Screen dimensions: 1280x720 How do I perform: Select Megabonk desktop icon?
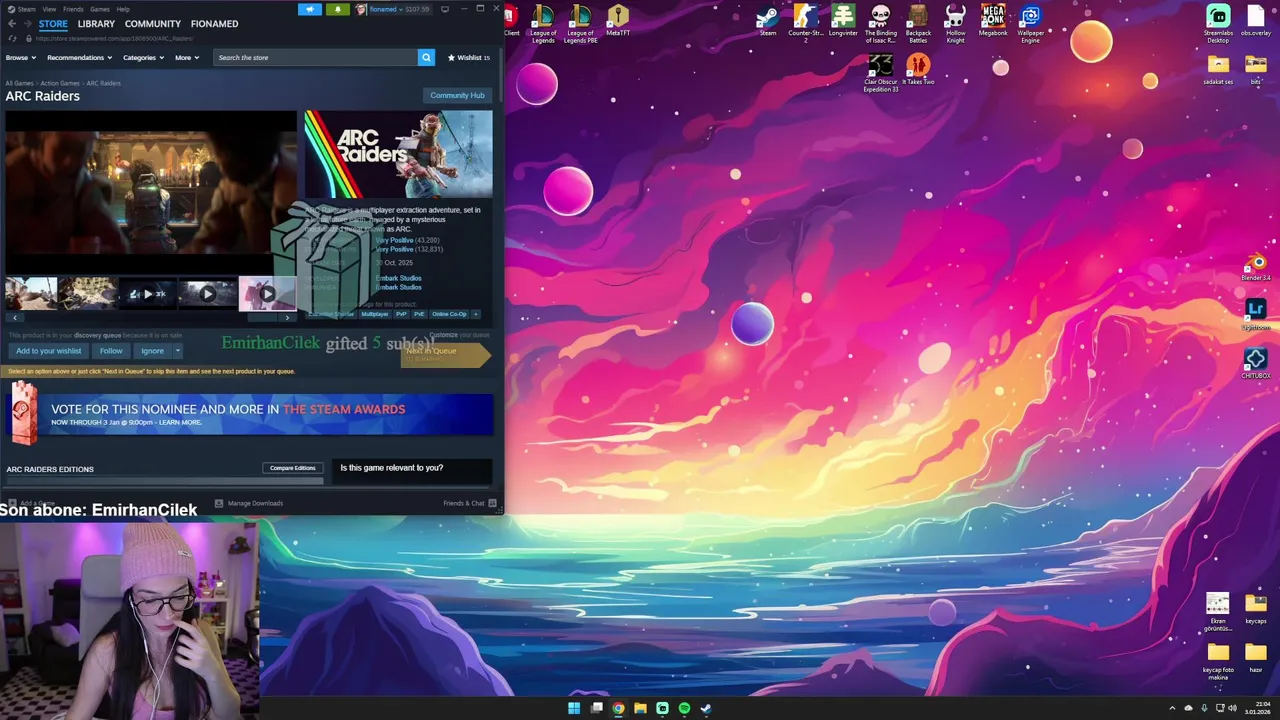[x=993, y=20]
